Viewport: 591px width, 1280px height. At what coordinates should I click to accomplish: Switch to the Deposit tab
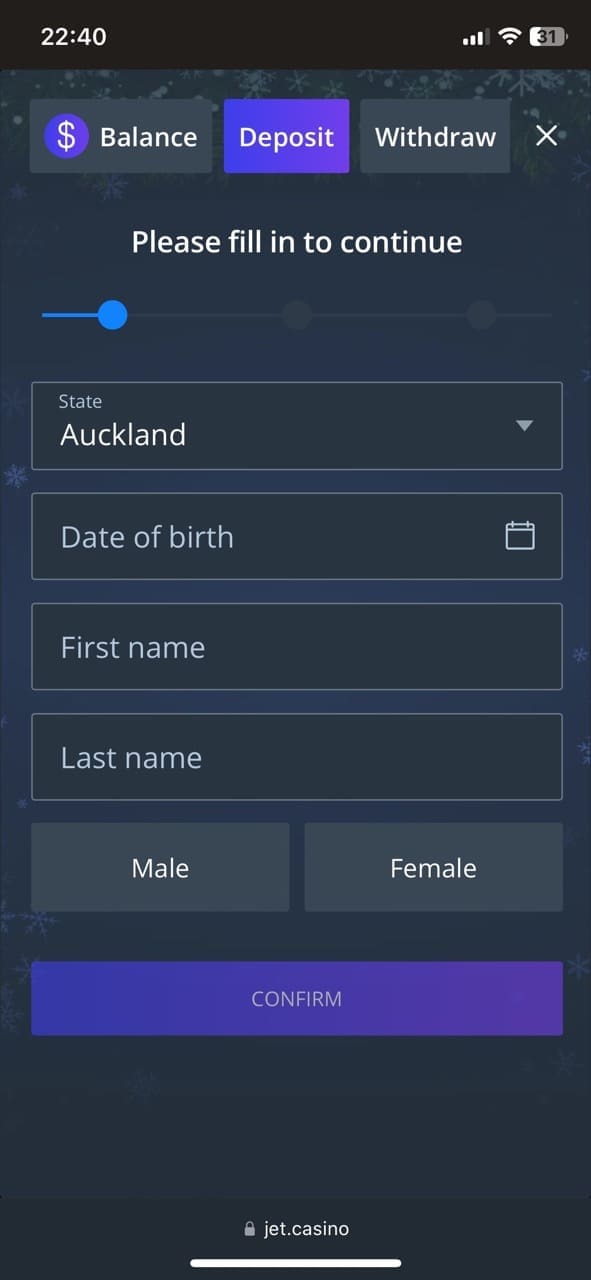[x=286, y=136]
